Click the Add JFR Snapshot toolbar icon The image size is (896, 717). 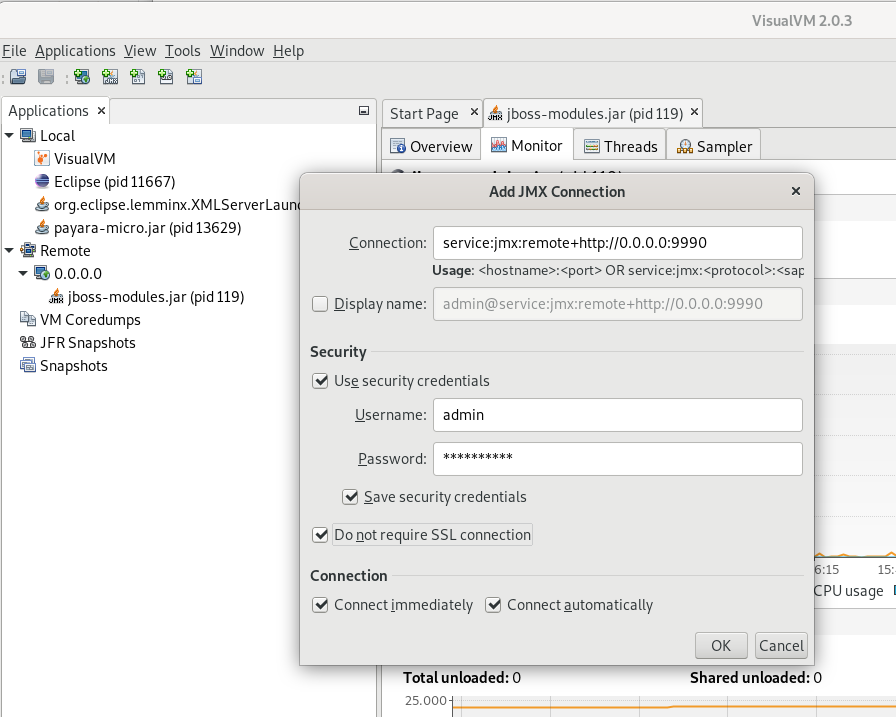tap(166, 77)
